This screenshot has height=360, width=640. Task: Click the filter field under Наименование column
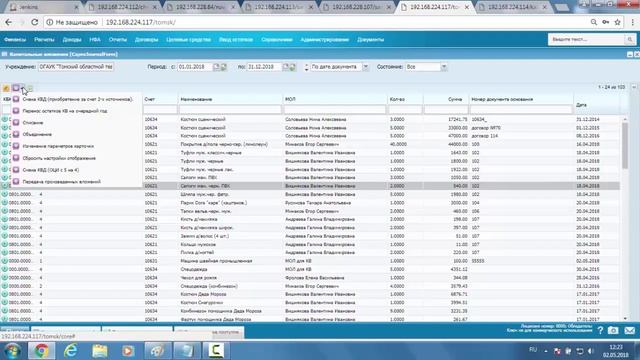pos(230,109)
